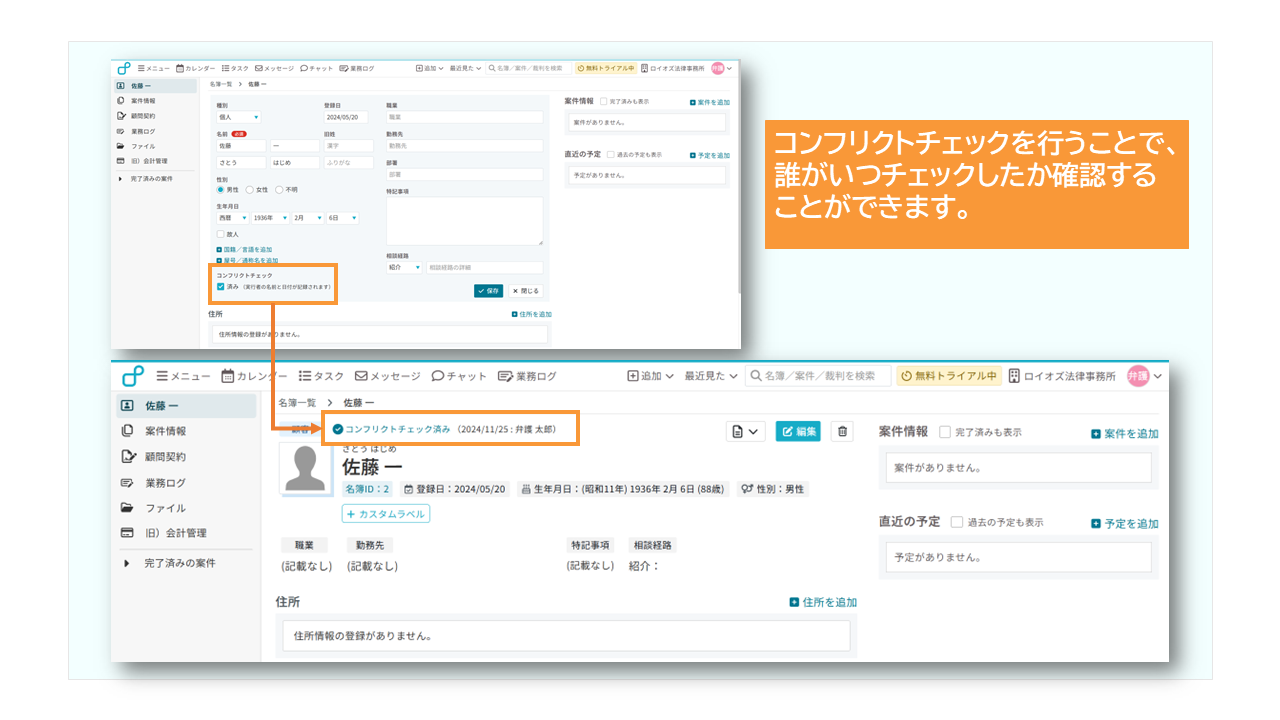Image resolution: width=1280 pixels, height=720 pixels.
Task: Click the app logo in the lower profile window
Action: click(132, 376)
